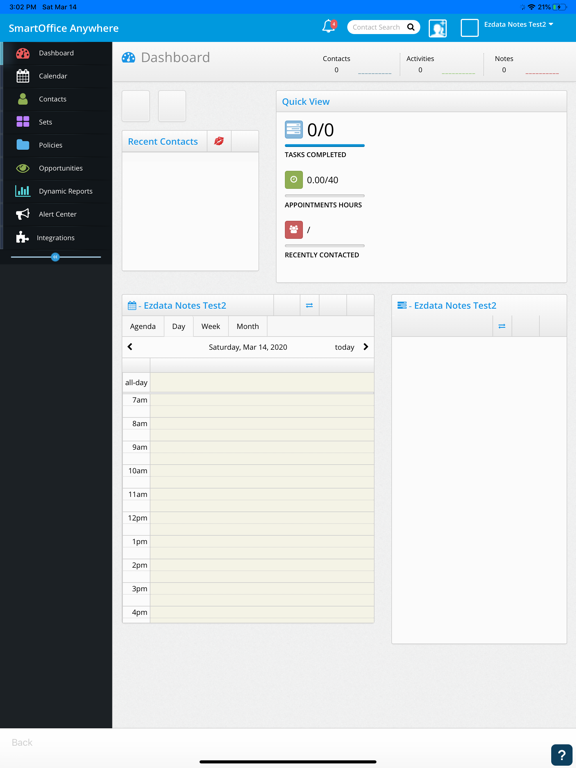
Task: Click the Saturday, Mar 14, 2020 date label
Action: 248,347
